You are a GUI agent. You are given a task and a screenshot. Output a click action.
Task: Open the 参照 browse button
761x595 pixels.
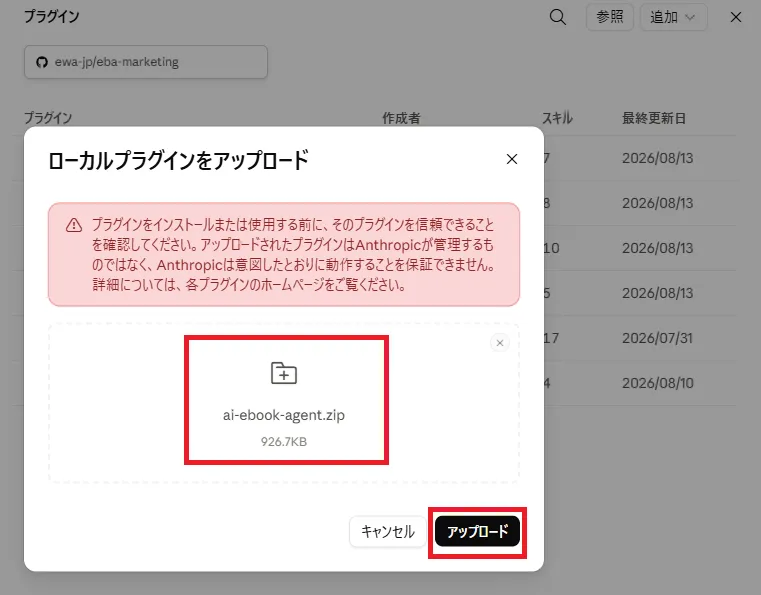[610, 17]
